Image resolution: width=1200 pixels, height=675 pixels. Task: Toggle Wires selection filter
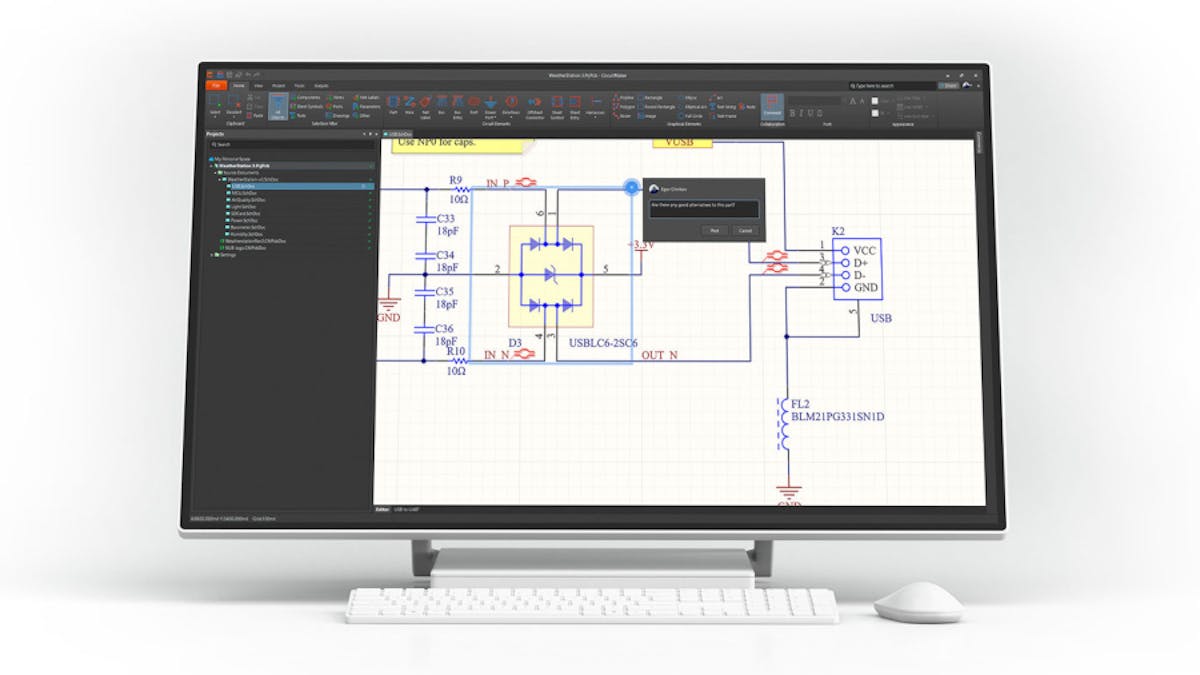(335, 97)
